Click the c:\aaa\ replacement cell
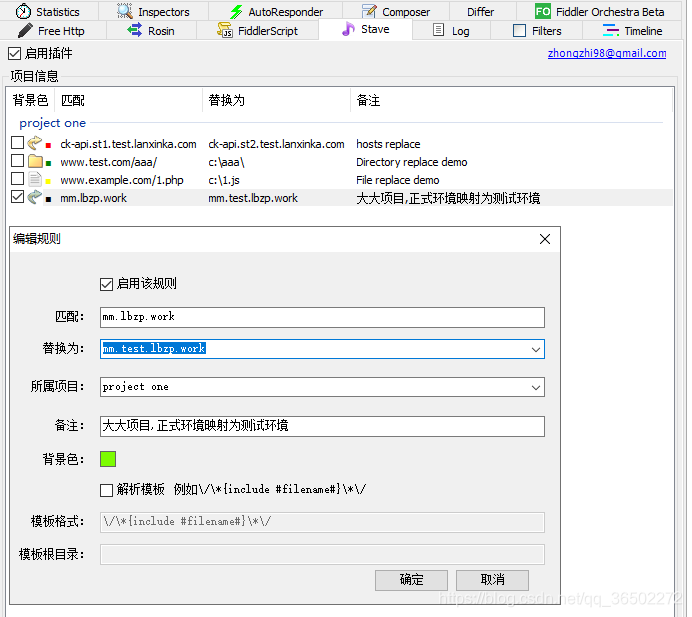This screenshot has width=692, height=617. tap(226, 162)
